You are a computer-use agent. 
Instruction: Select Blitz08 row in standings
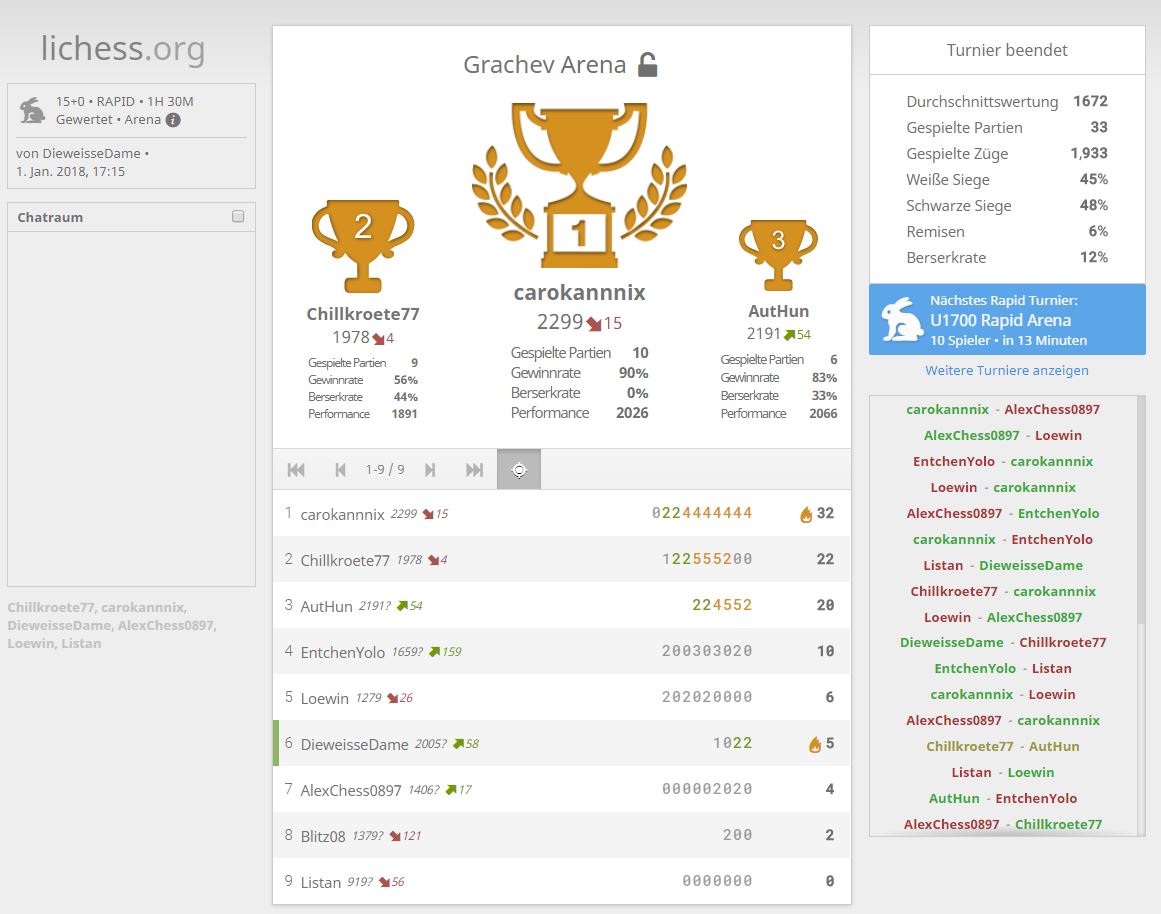pyautogui.click(x=562, y=835)
